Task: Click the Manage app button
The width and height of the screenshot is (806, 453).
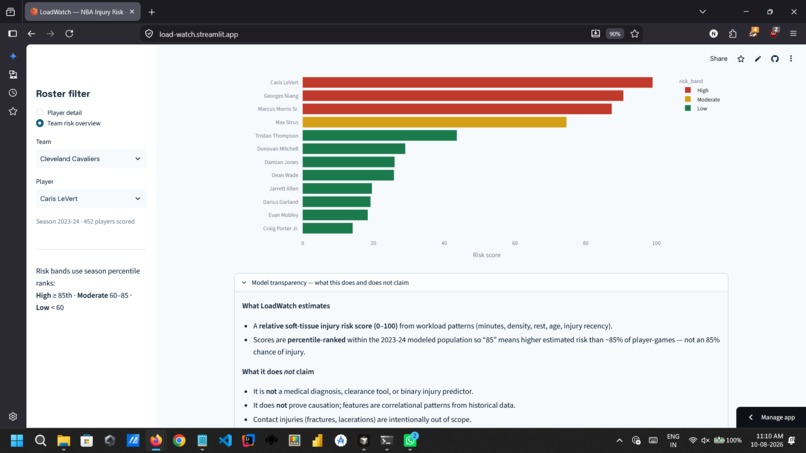Action: coord(772,417)
